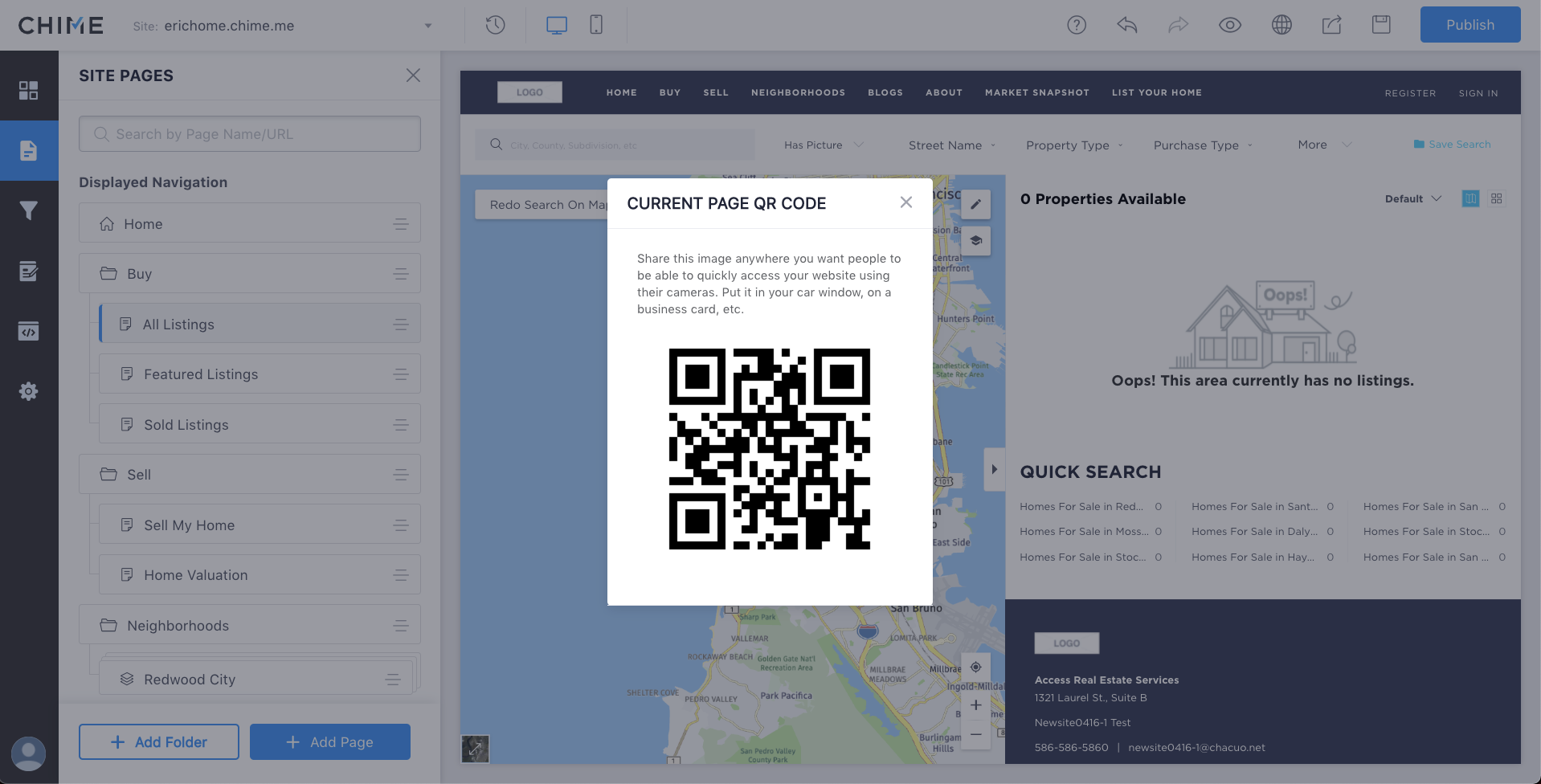This screenshot has height=784, width=1541.
Task: Open the user profile avatar
Action: [29, 753]
